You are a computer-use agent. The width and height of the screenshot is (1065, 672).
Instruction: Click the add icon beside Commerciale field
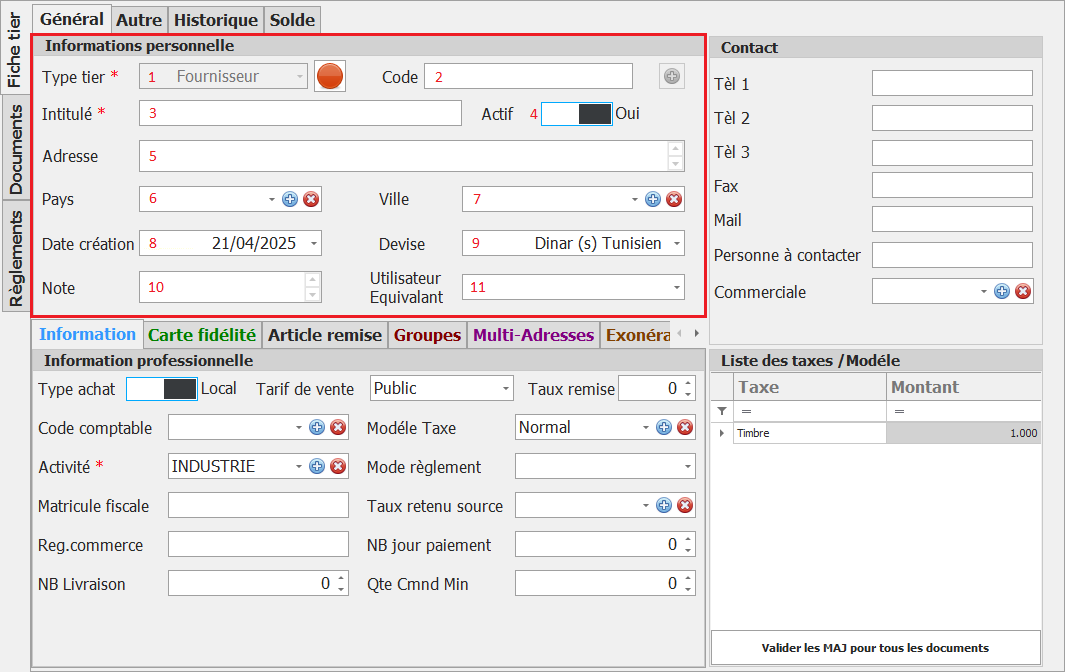(x=1002, y=291)
